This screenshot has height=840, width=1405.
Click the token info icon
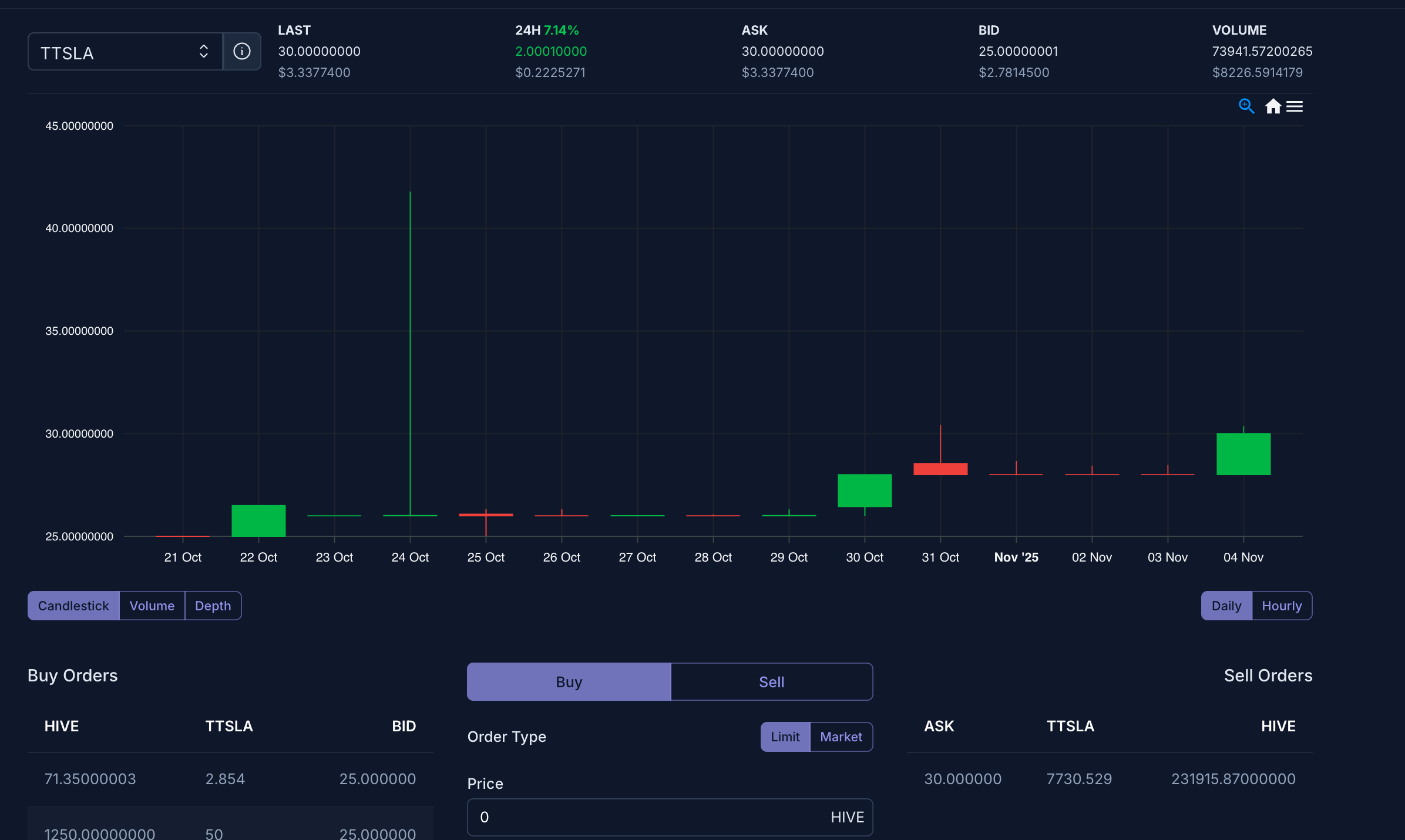[241, 52]
